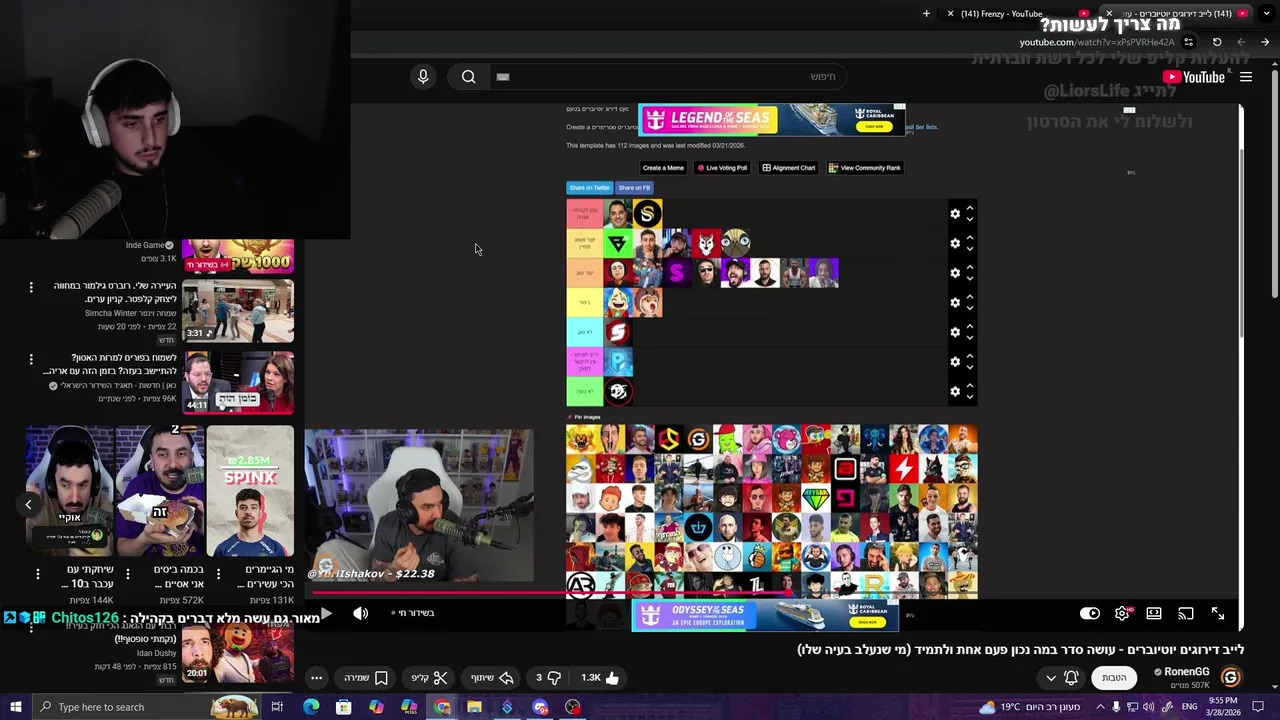Jump to live via the בשידור חי indicator
The height and width of the screenshot is (720, 1280).
point(413,613)
